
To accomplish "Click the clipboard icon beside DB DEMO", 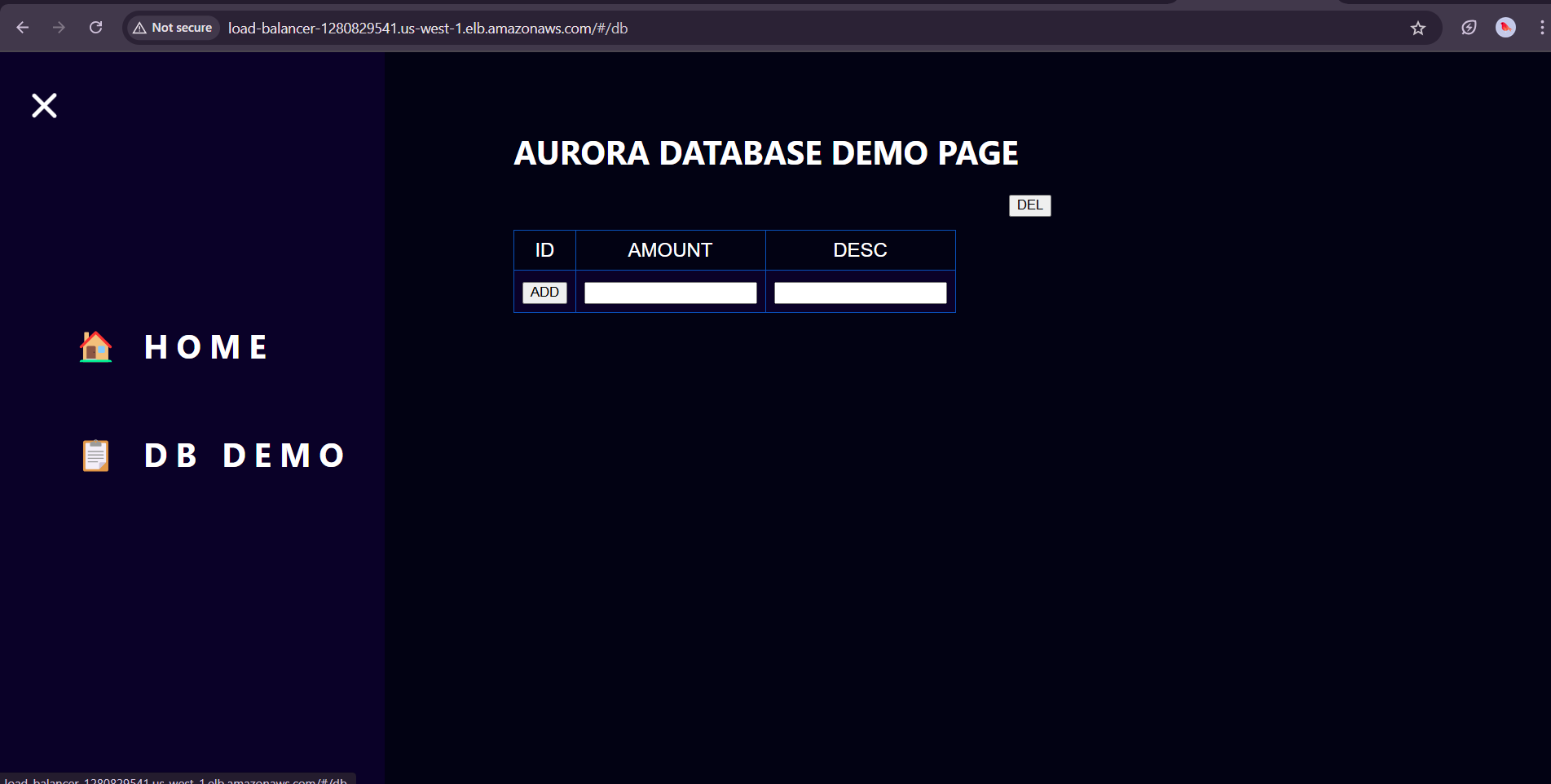I will pos(95,456).
